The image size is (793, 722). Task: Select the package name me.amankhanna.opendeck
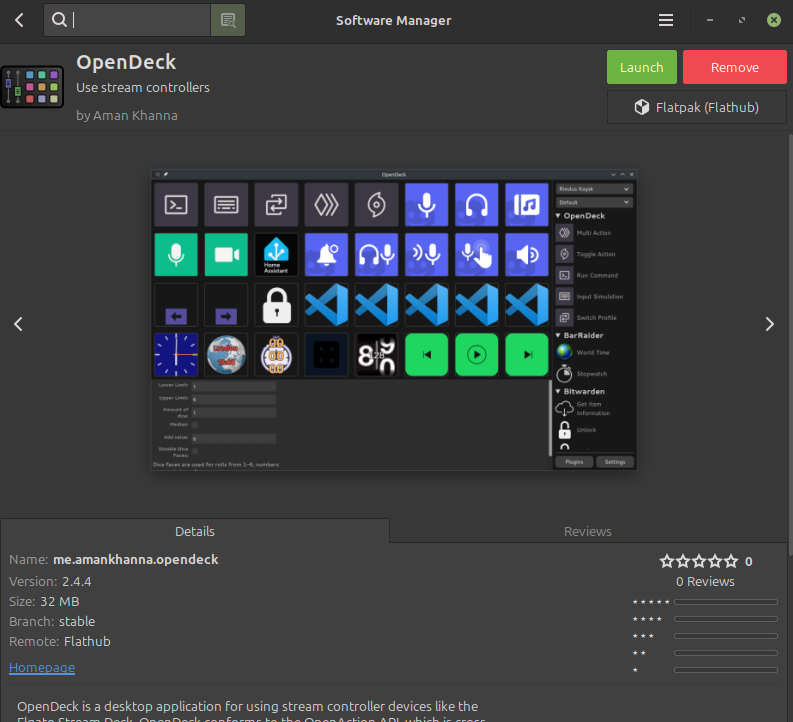pos(136,560)
